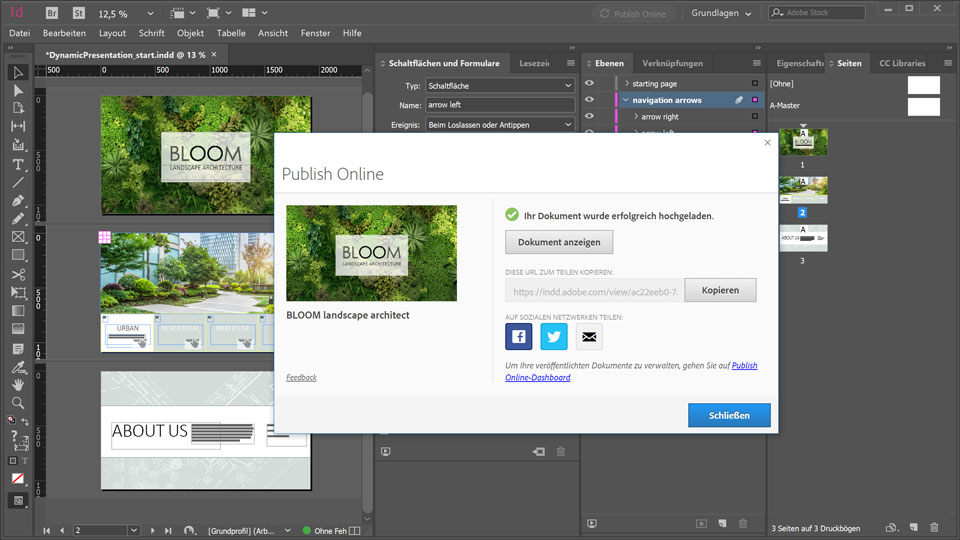Select the Direct Selection tool
960x540 pixels.
point(18,90)
